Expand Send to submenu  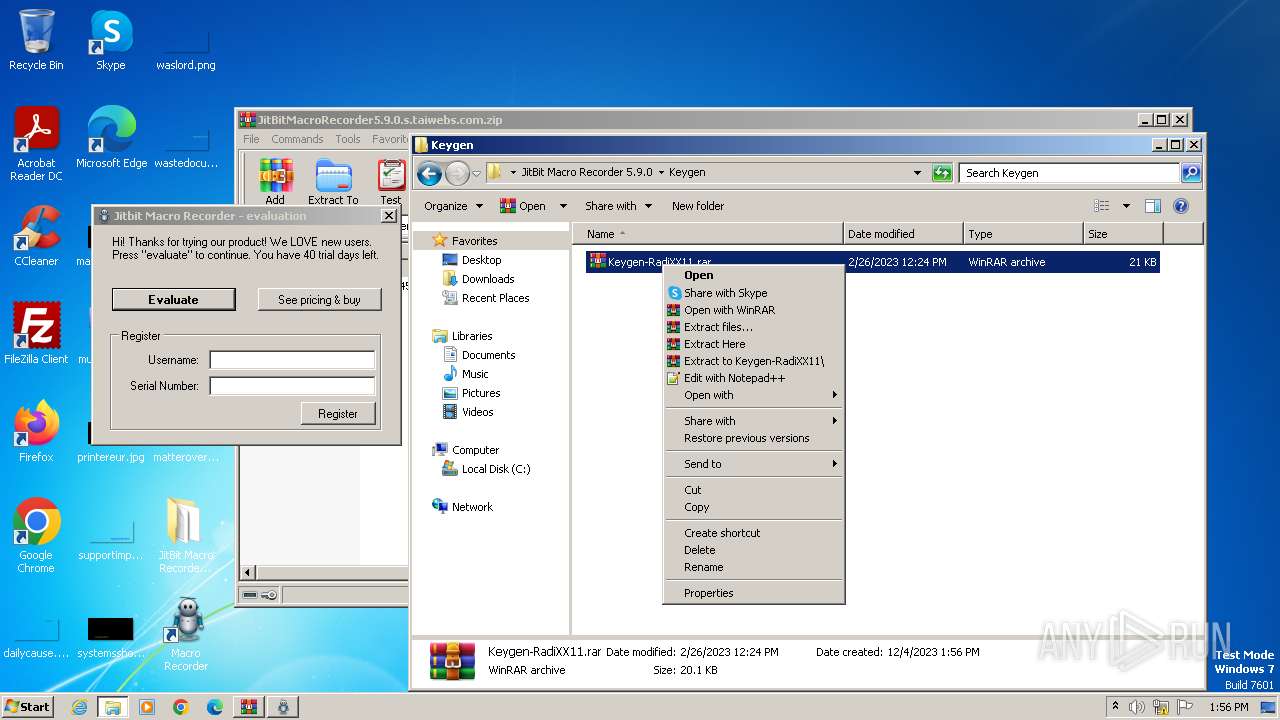(x=754, y=464)
